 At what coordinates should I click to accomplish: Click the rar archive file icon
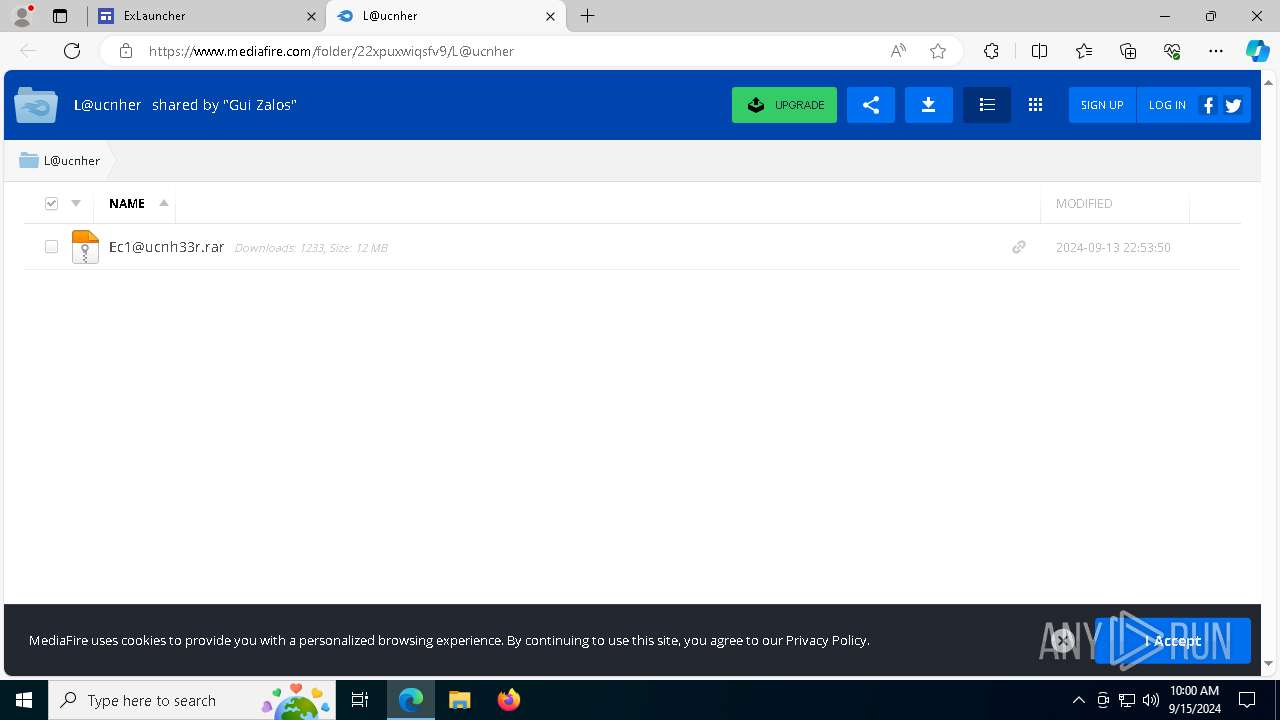(85, 247)
